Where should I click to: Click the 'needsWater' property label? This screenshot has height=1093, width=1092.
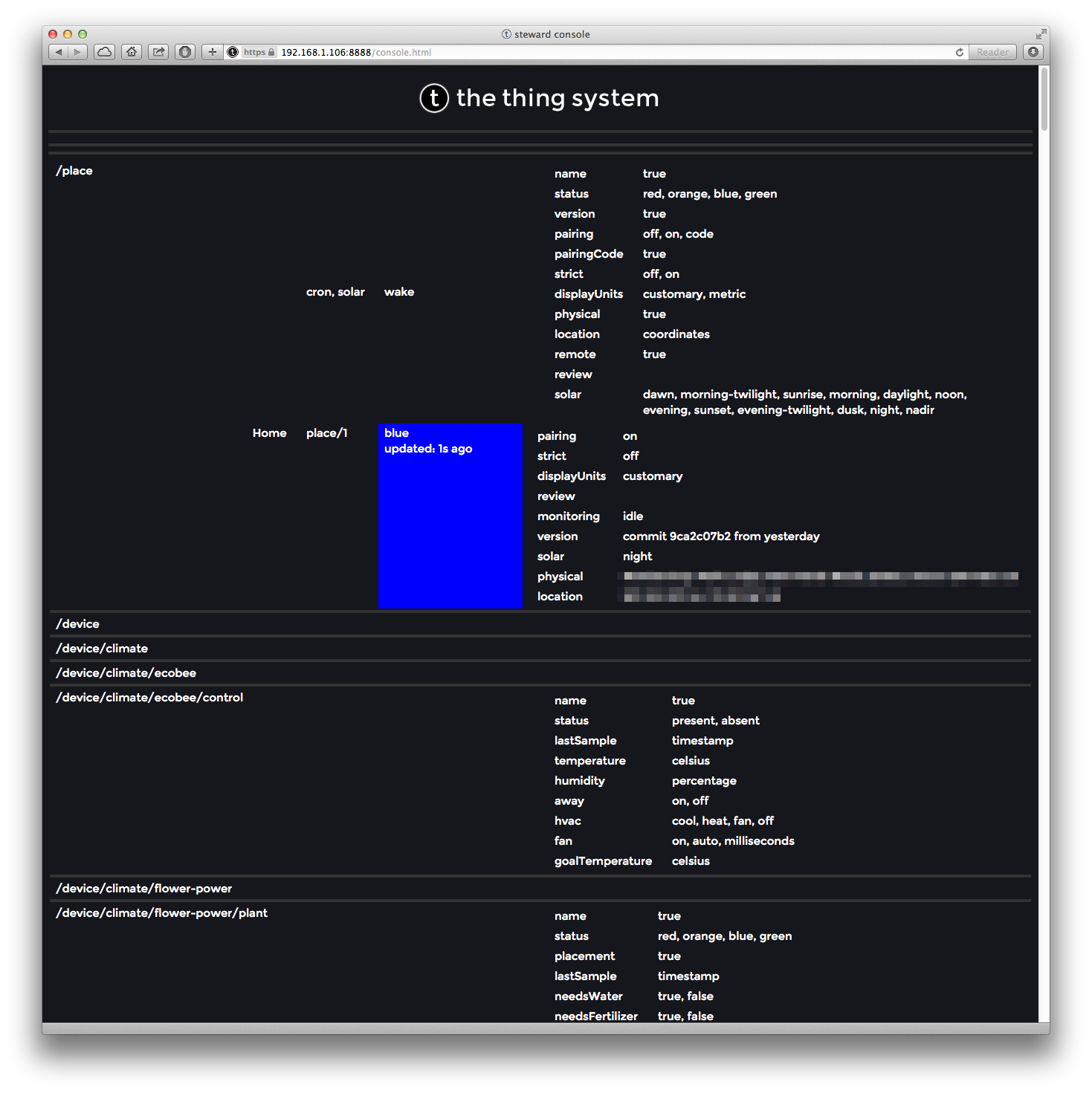coord(588,996)
